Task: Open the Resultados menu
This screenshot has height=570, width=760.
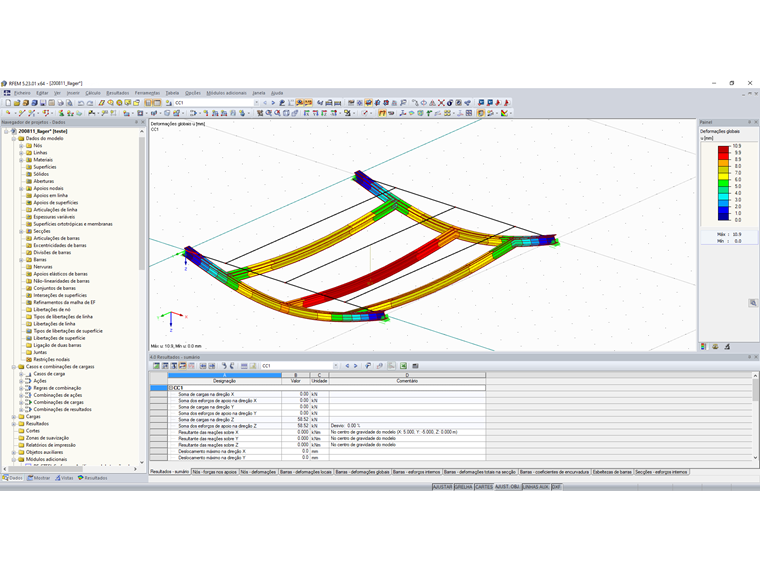Action: pyautogui.click(x=117, y=93)
